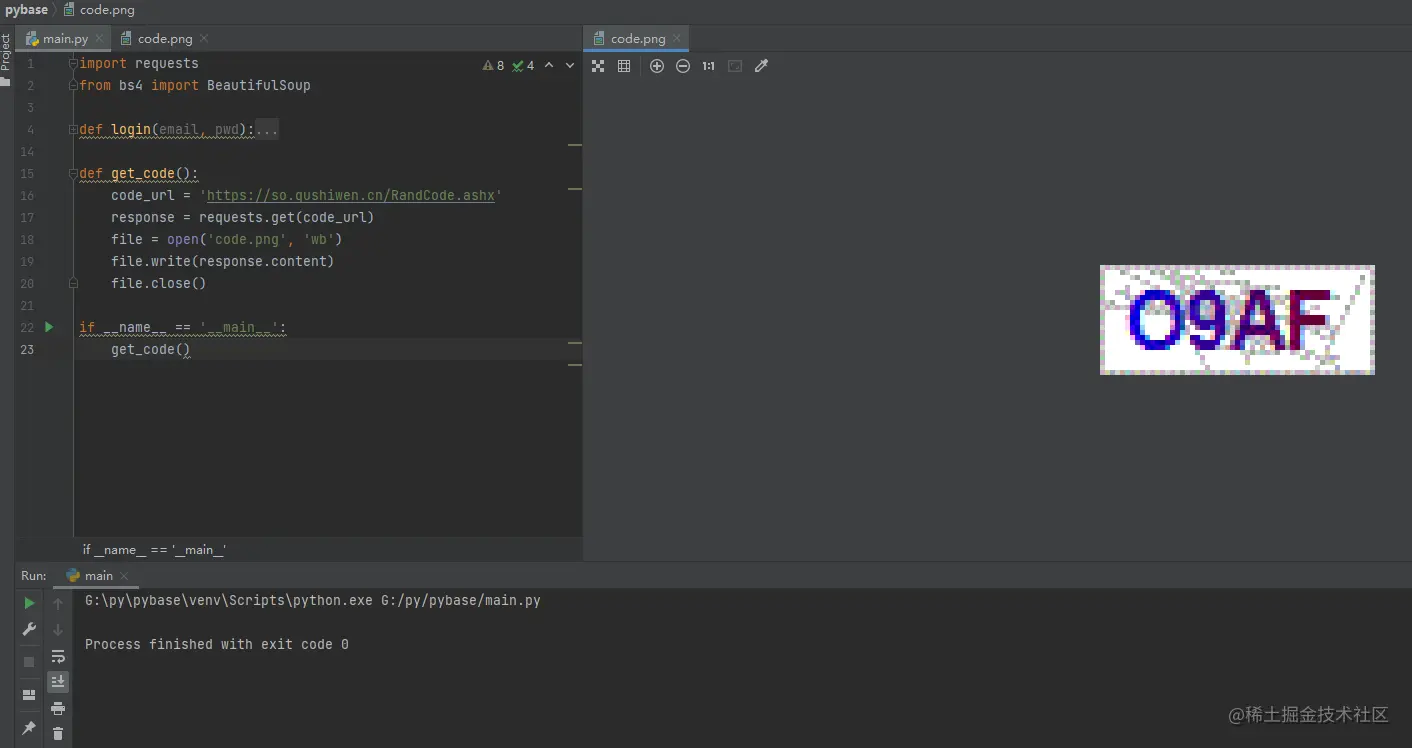Click pybase in the navigation breadcrumb
The width and height of the screenshot is (1412, 748).
coord(26,10)
